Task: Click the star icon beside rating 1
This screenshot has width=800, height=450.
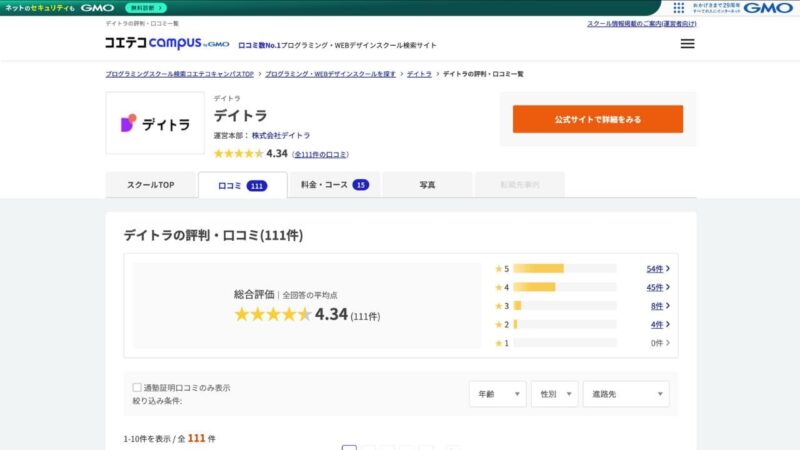Action: [498, 343]
